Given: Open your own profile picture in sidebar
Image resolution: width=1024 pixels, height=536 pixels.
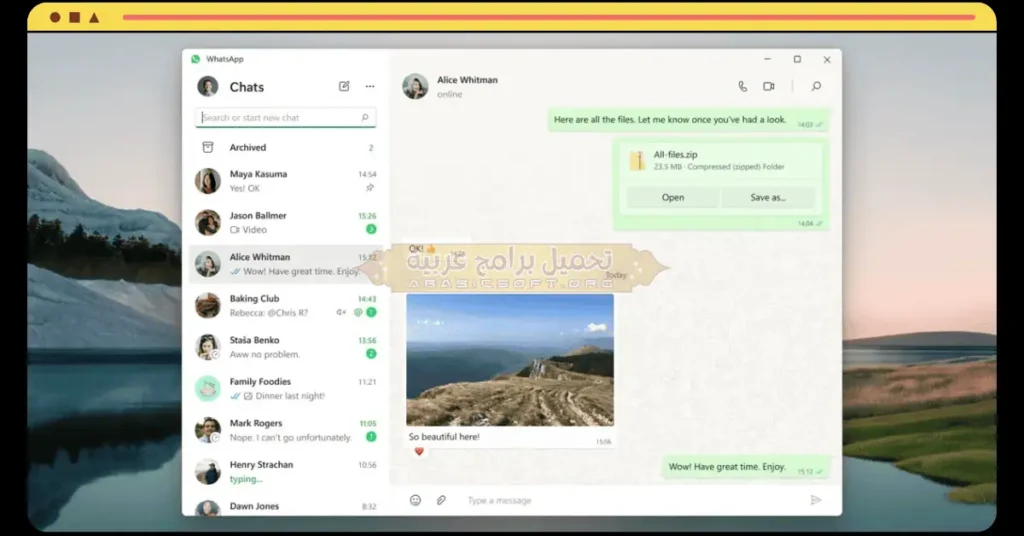Looking at the screenshot, I should coord(208,86).
